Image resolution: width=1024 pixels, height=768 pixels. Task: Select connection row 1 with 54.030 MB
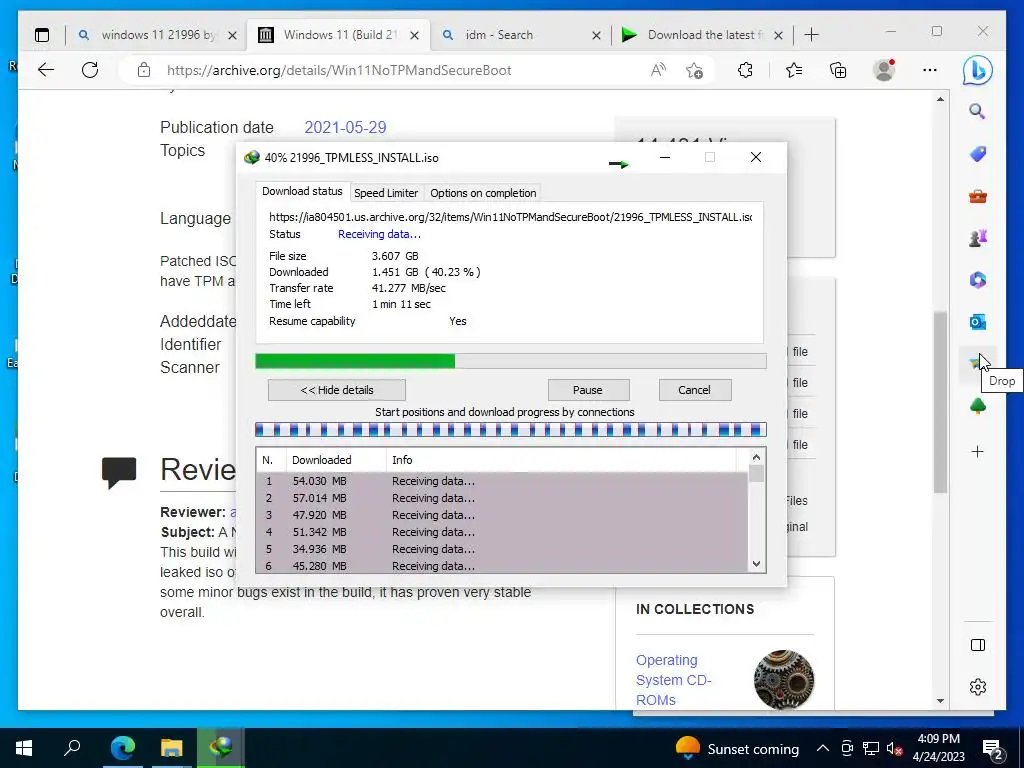[x=502, y=481]
